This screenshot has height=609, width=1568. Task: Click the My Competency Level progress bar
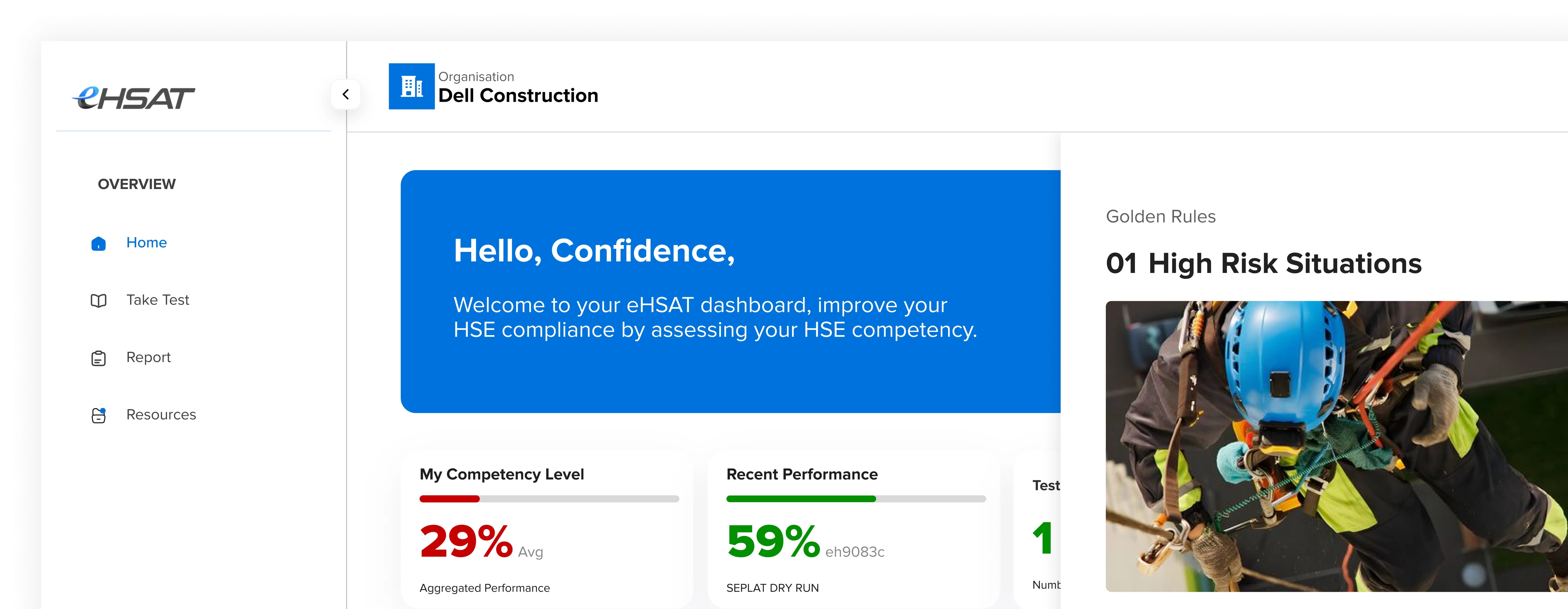tap(549, 499)
